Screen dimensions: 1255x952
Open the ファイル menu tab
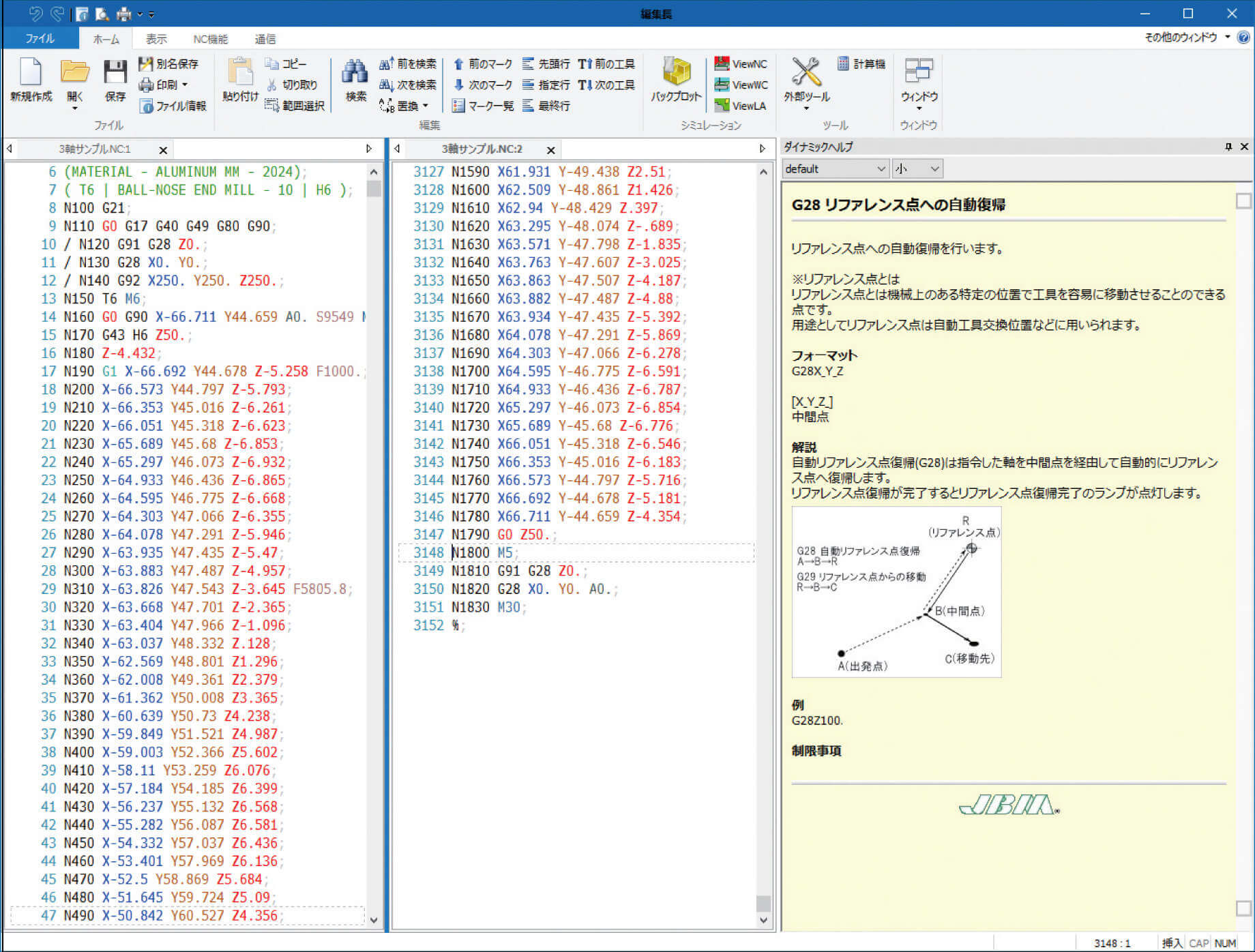coord(40,39)
